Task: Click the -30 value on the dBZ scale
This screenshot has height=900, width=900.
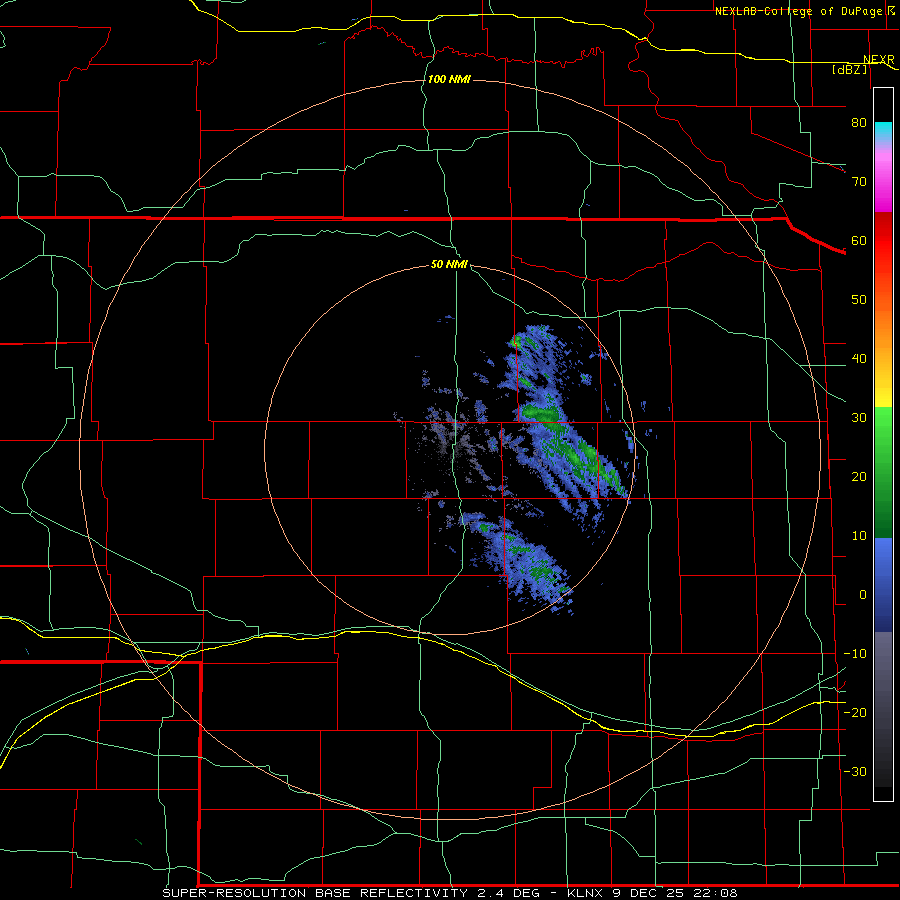Action: [855, 772]
